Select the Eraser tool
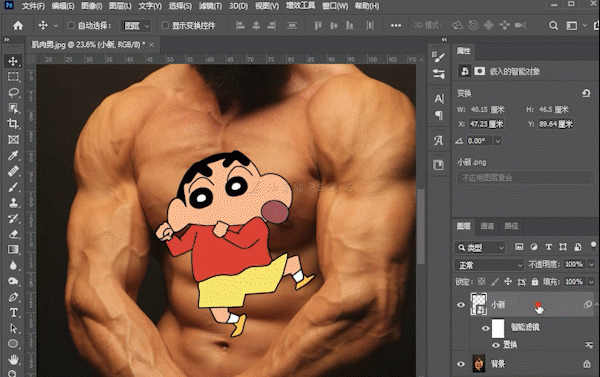The height and width of the screenshot is (377, 600). pos(13,234)
